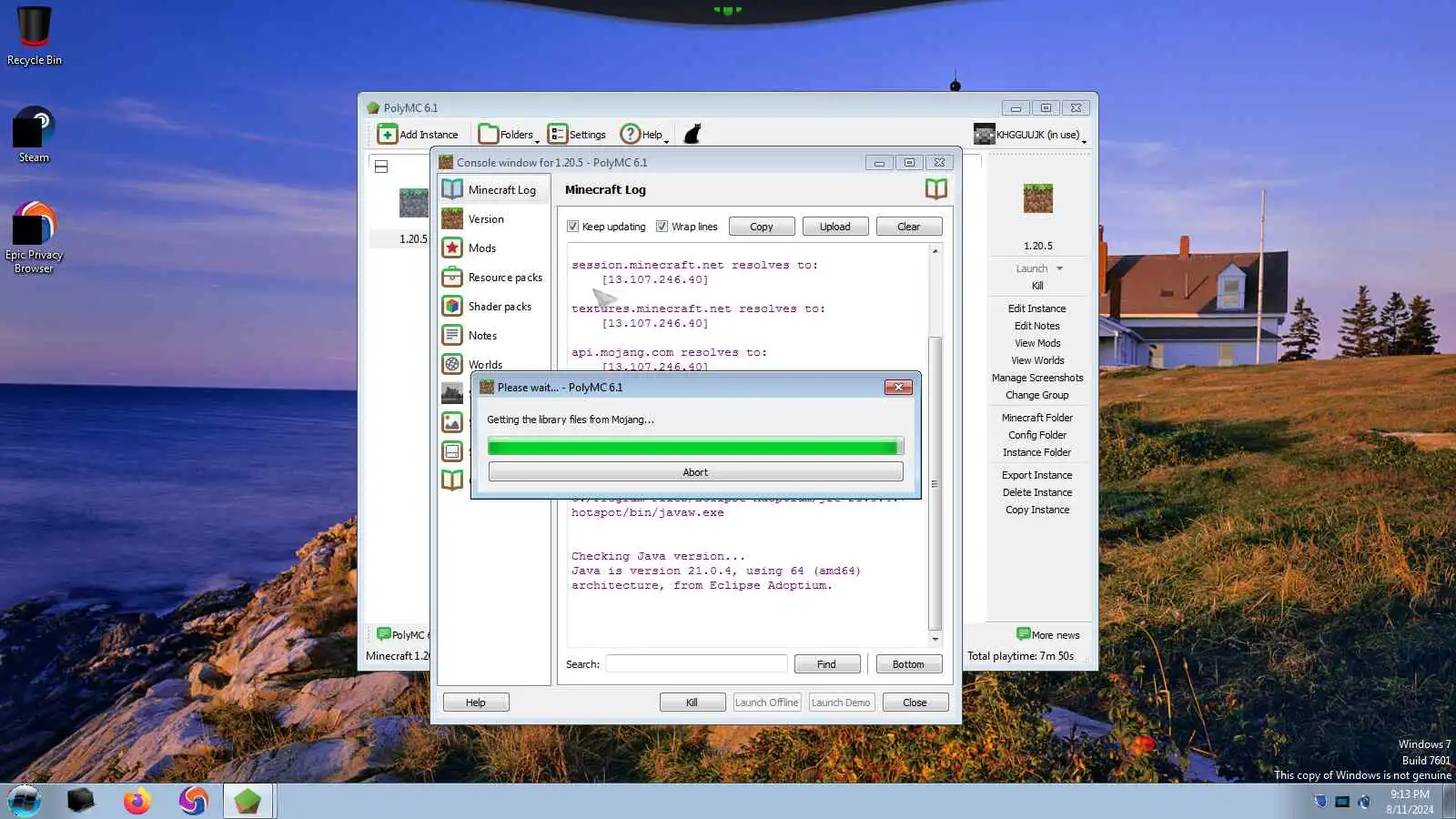
Task: Click the Launch Offline button
Action: coord(766,703)
